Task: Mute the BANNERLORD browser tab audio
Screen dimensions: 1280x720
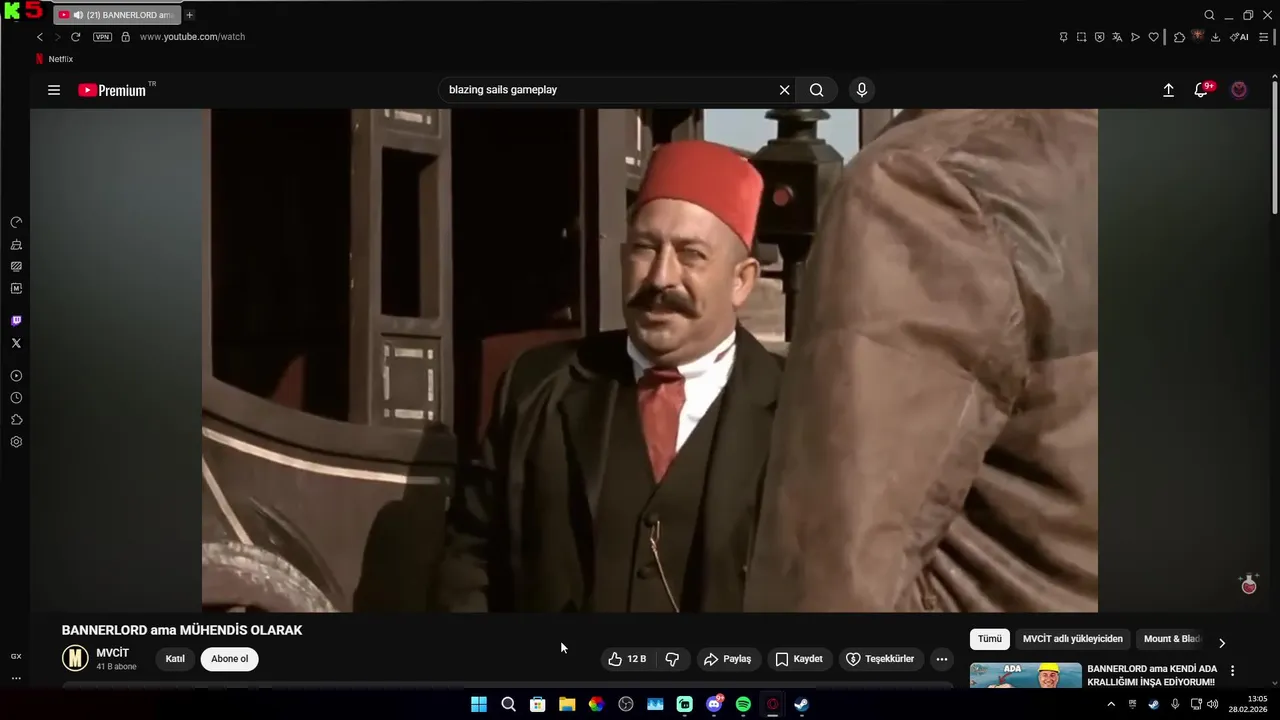Action: (78, 15)
